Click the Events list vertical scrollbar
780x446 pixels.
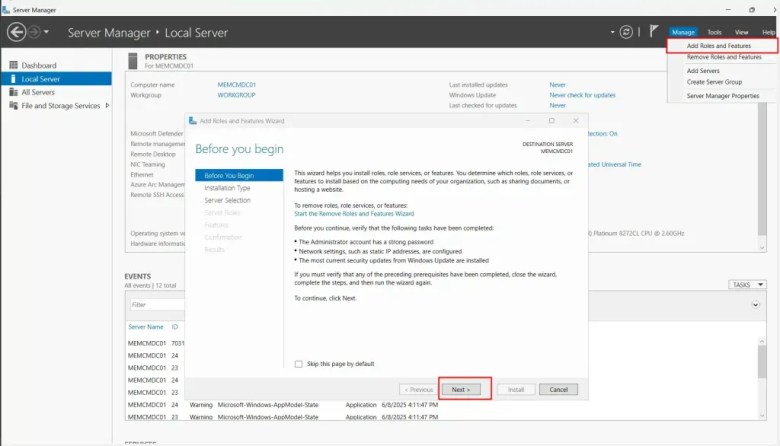tap(762, 361)
